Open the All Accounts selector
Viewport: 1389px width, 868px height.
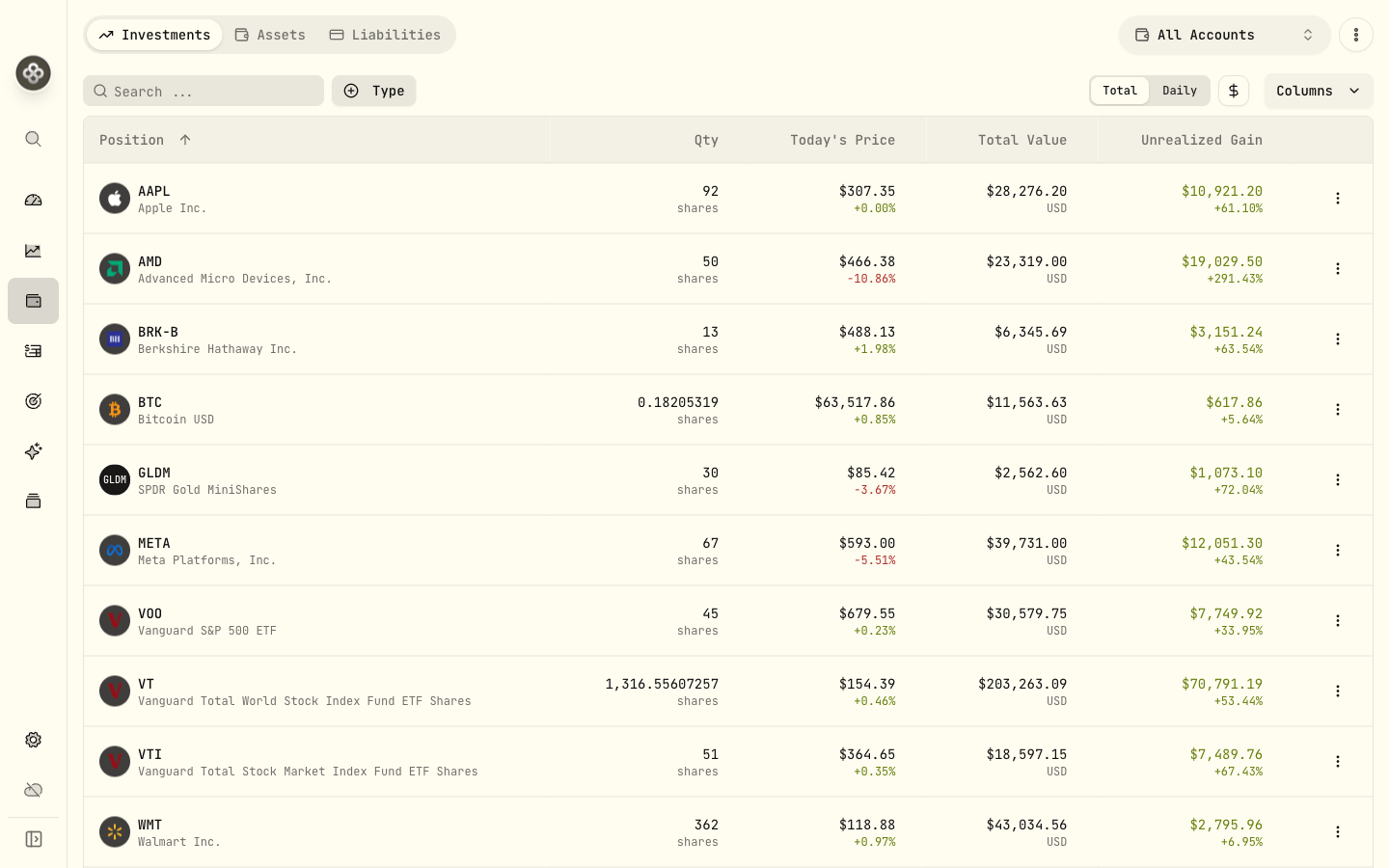click(x=1225, y=35)
